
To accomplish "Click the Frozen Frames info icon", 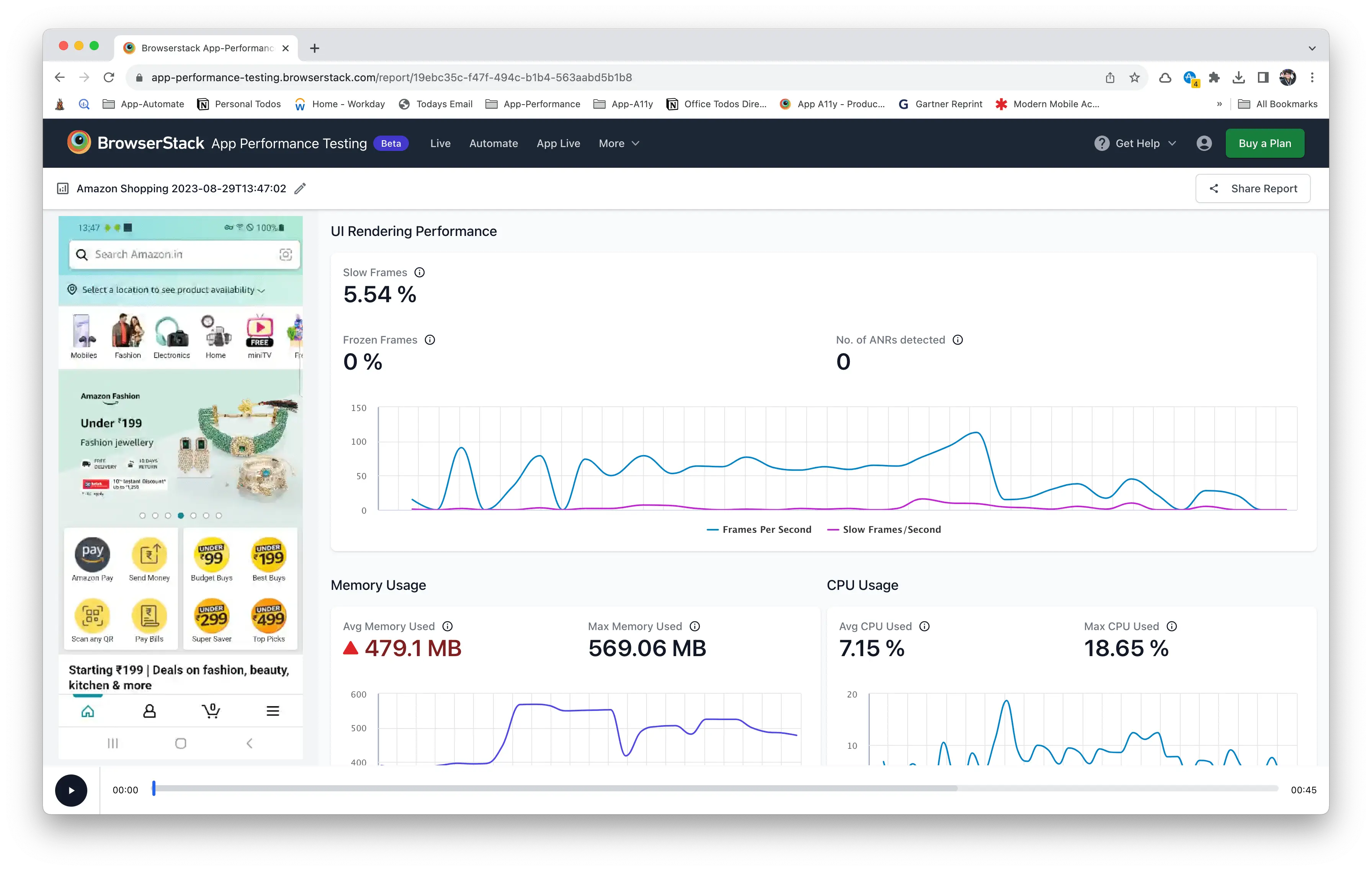I will click(x=430, y=340).
